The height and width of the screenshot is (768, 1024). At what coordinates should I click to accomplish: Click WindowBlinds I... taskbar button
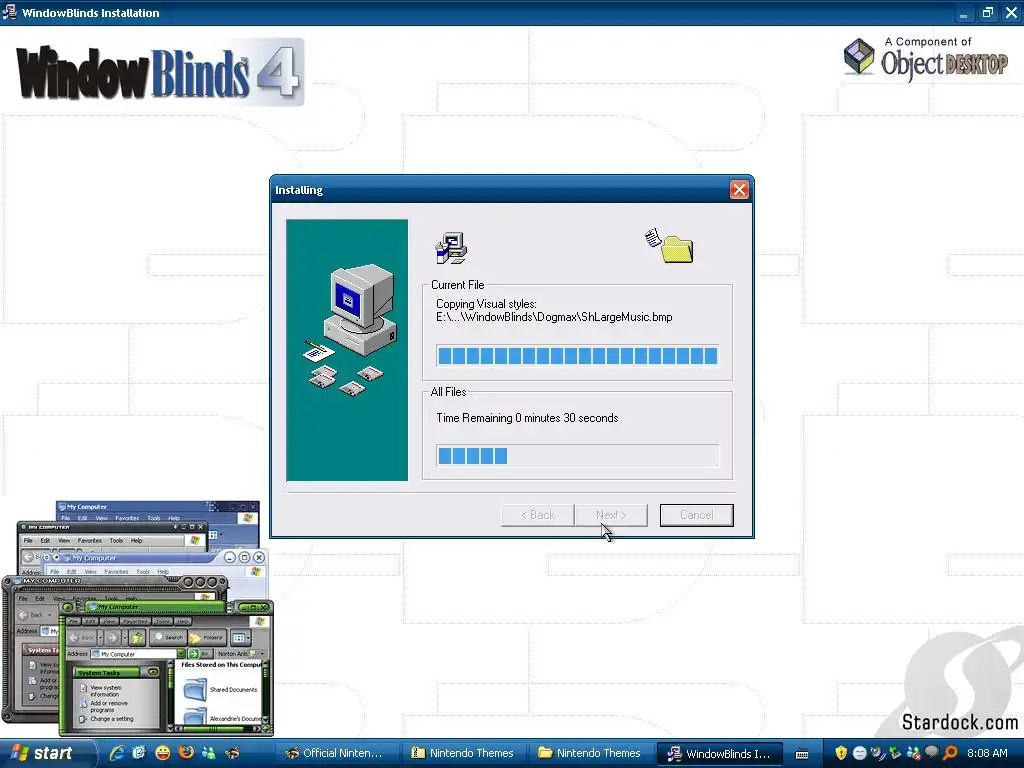tap(718, 753)
